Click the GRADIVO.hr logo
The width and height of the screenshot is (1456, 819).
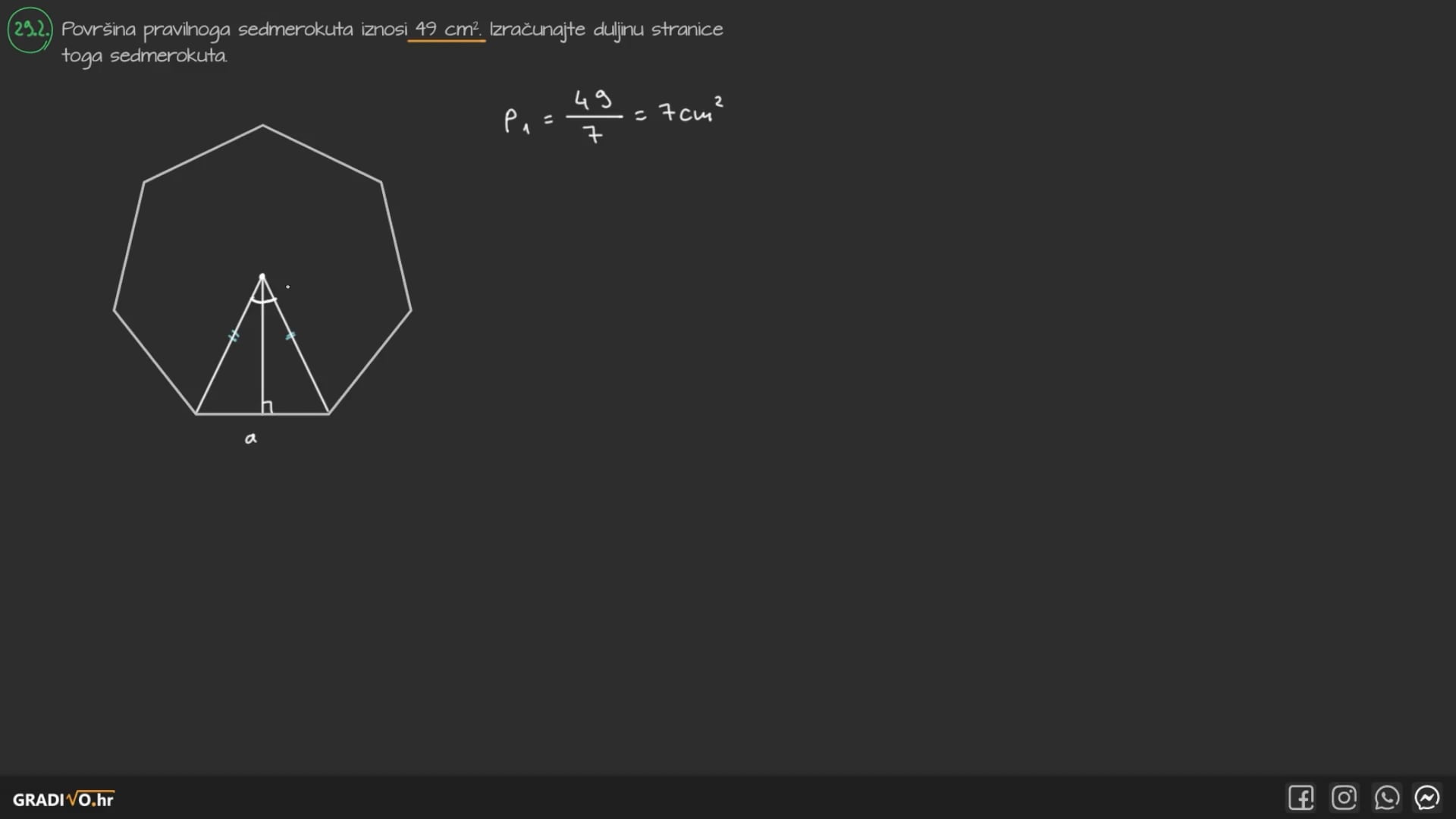[x=63, y=799]
